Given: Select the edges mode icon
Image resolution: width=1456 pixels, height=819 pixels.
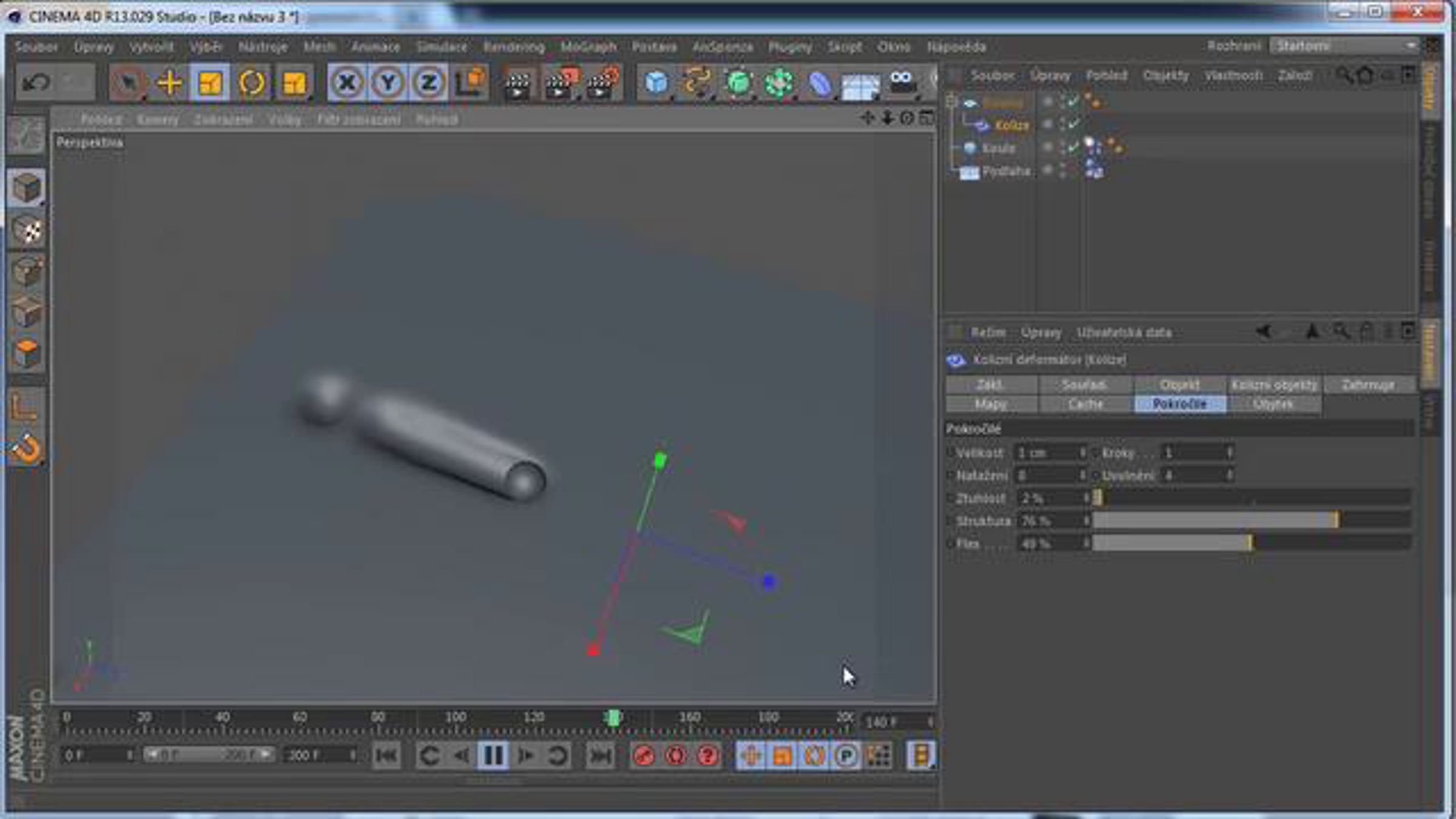Looking at the screenshot, I should tap(26, 312).
